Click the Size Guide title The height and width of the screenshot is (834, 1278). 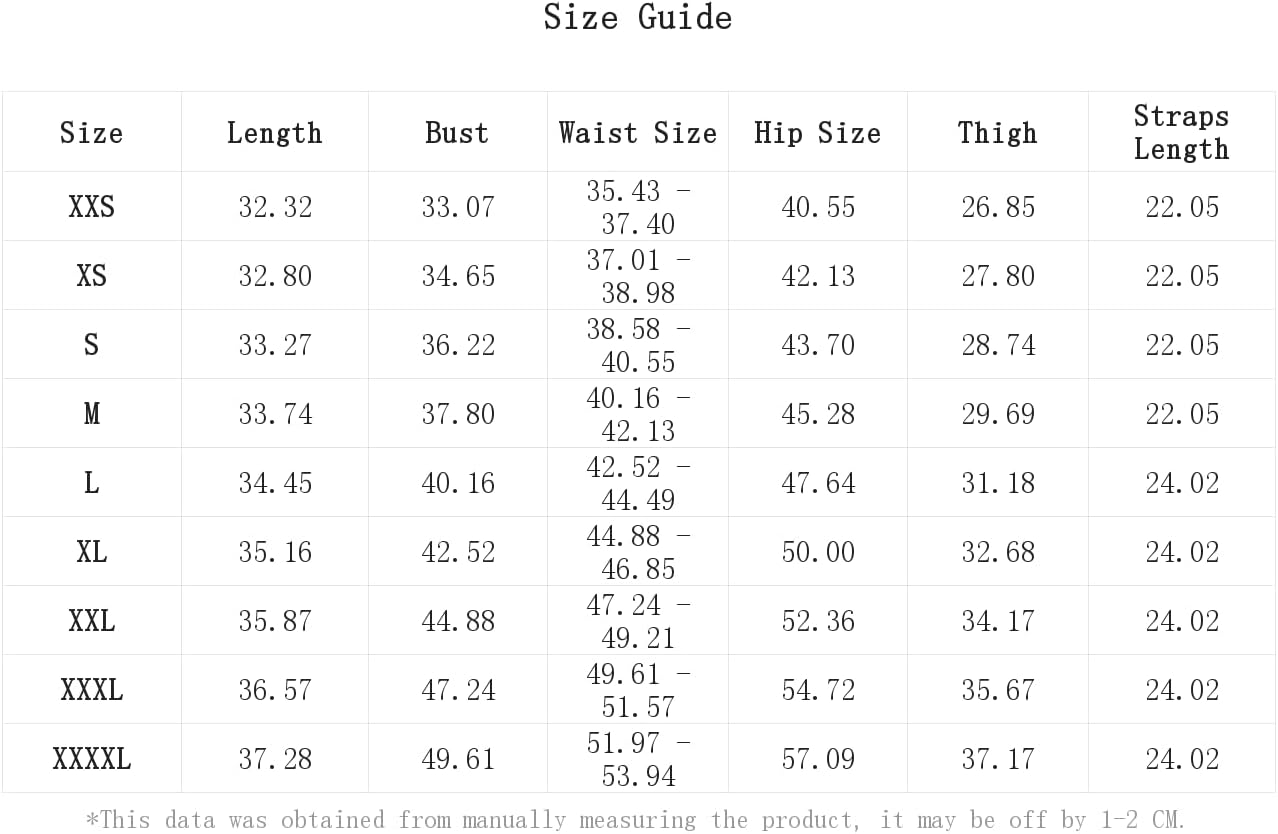pos(638,18)
